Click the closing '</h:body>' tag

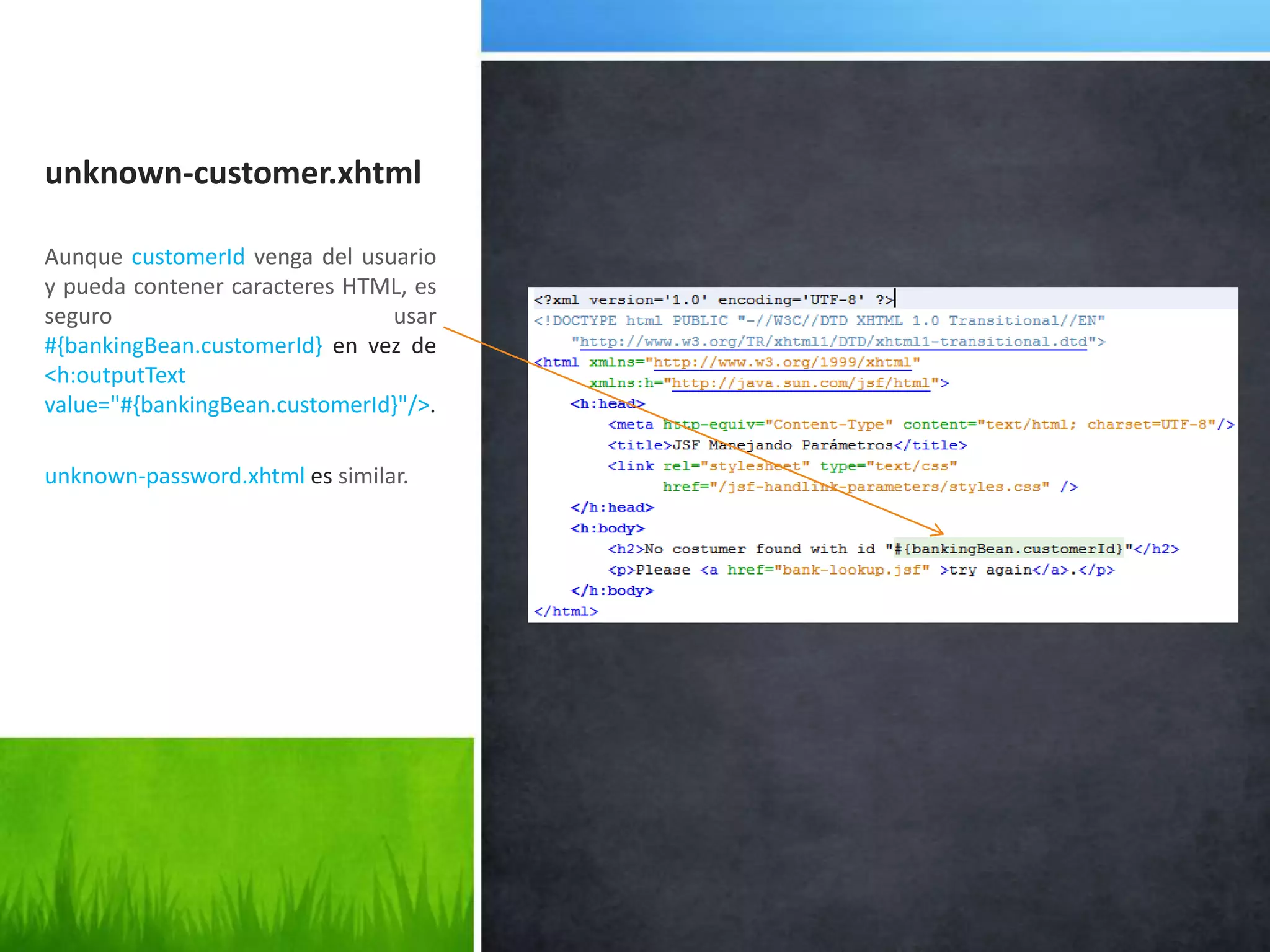[x=612, y=591]
